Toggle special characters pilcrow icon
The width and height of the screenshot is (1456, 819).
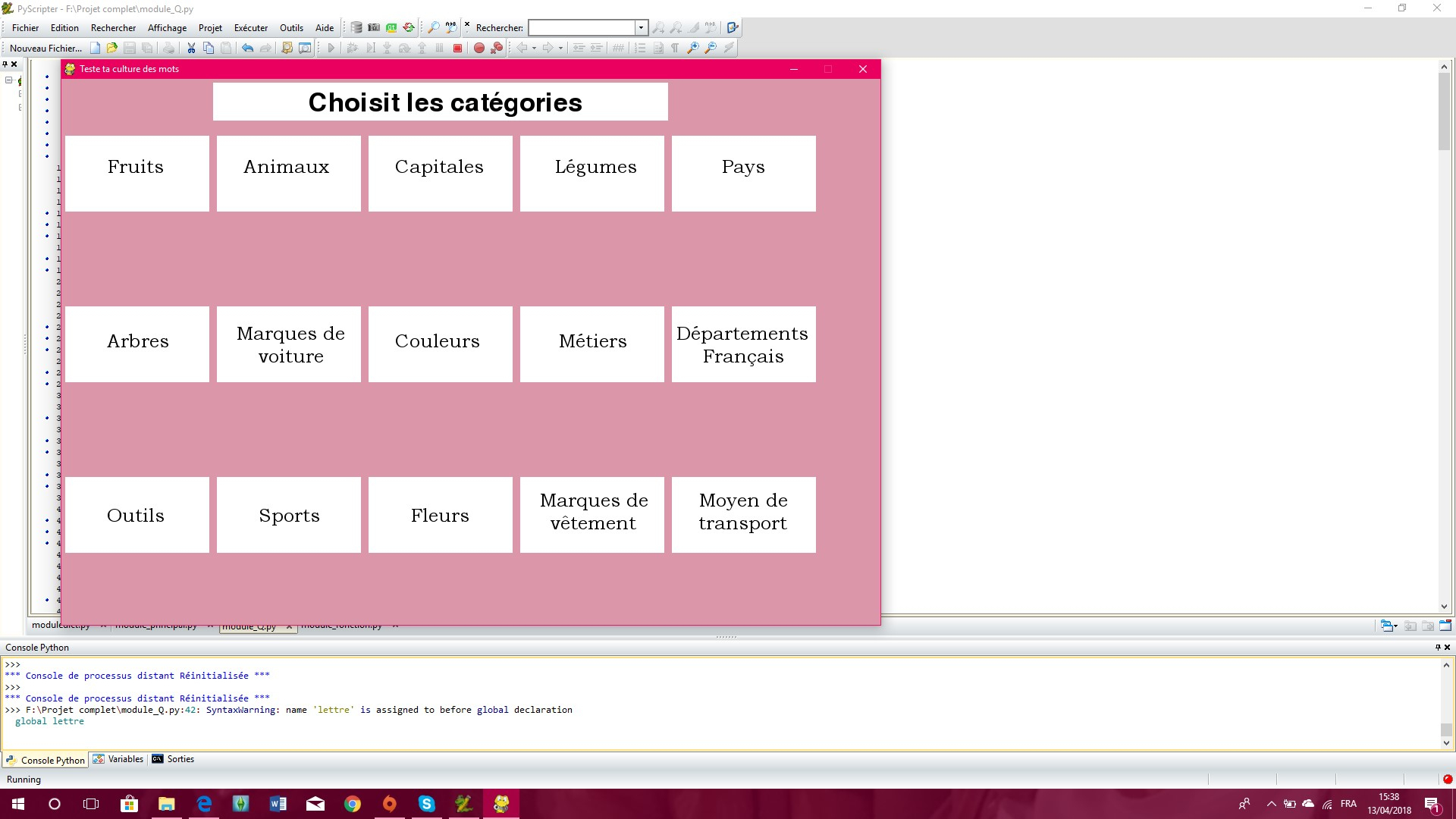coord(675,48)
